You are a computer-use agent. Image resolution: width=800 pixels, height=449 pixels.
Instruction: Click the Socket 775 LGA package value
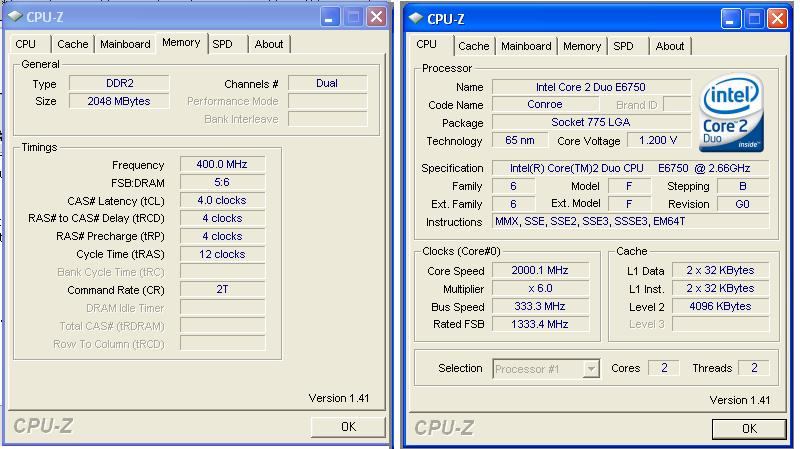(x=591, y=122)
